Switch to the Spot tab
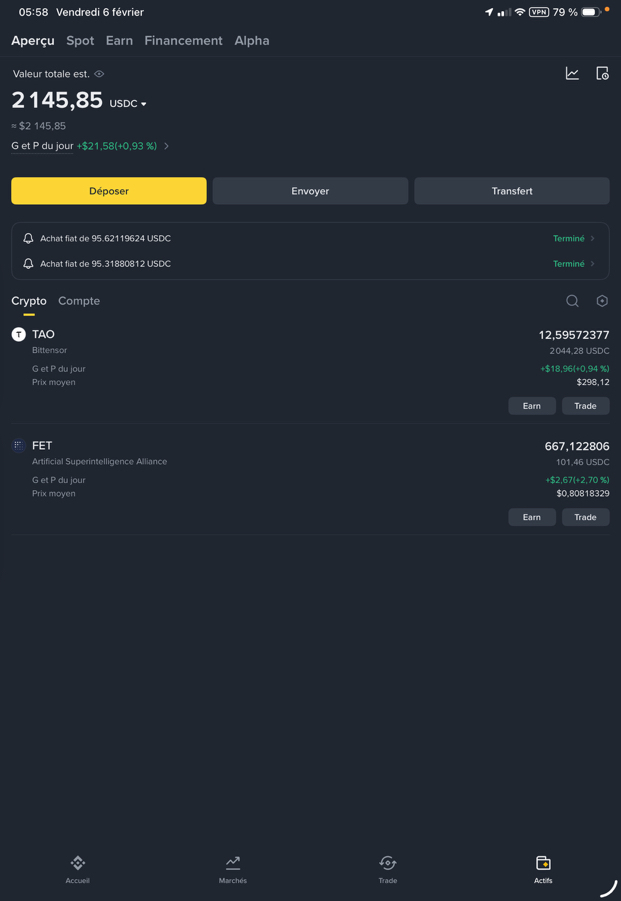Image resolution: width=621 pixels, height=901 pixels. (x=80, y=41)
